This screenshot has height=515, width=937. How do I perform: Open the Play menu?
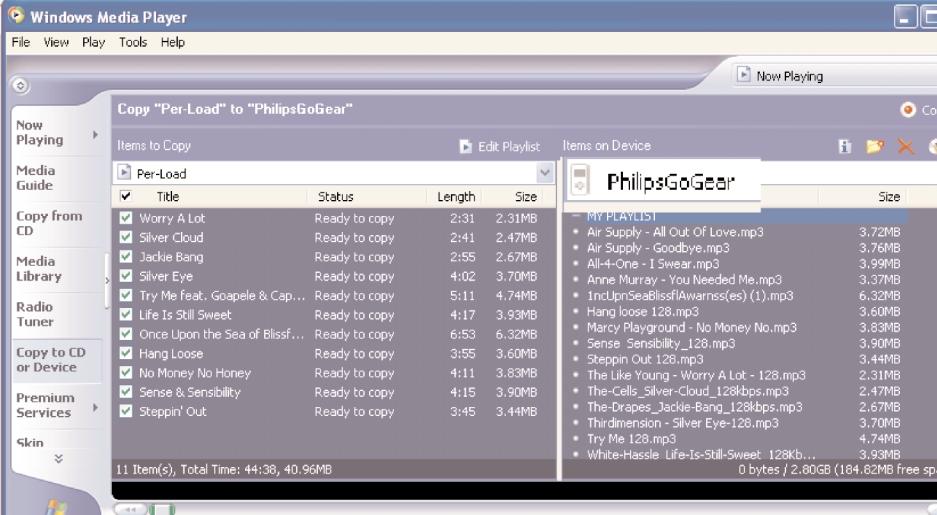coord(93,42)
